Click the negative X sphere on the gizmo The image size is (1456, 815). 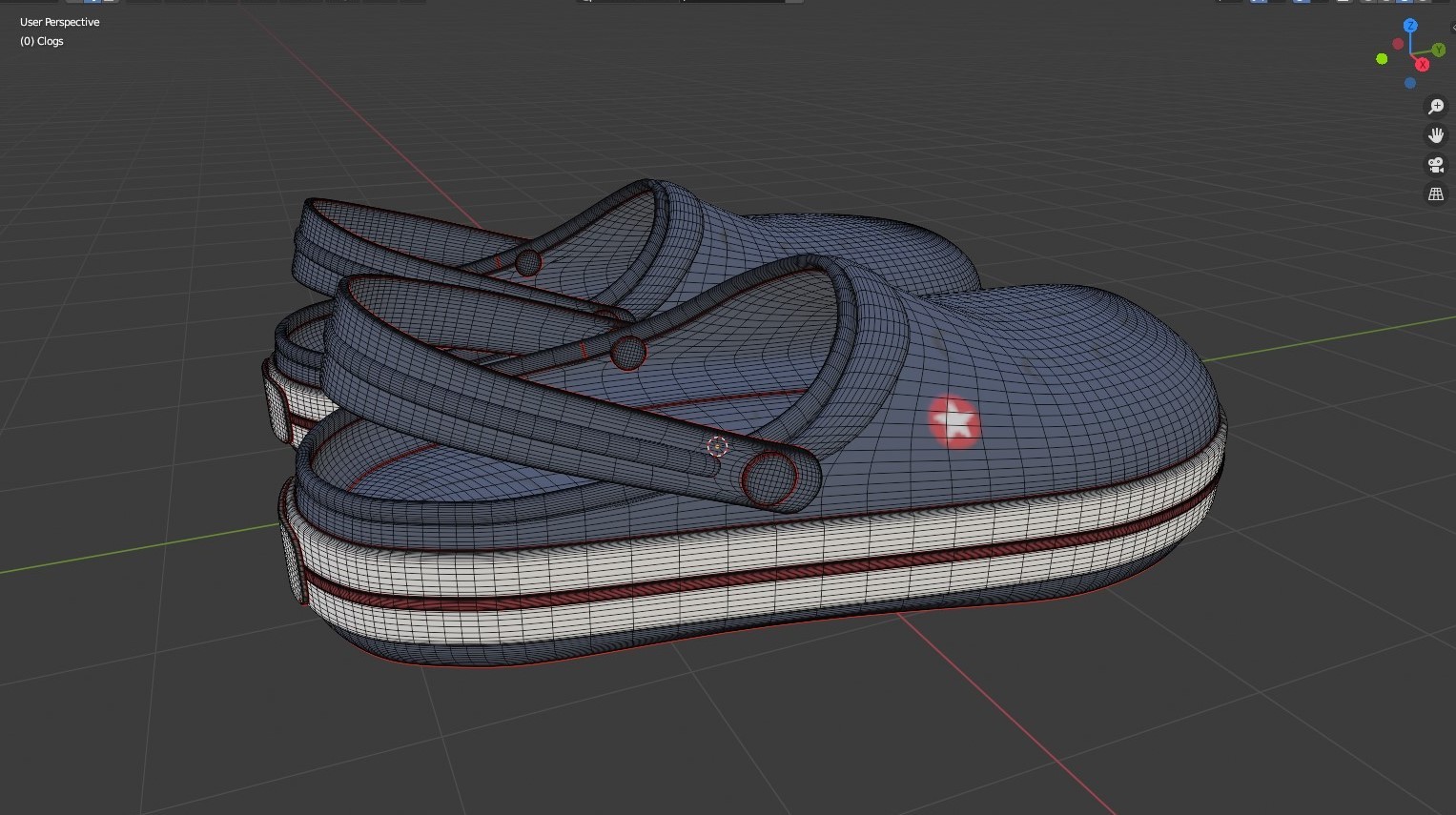1398,43
